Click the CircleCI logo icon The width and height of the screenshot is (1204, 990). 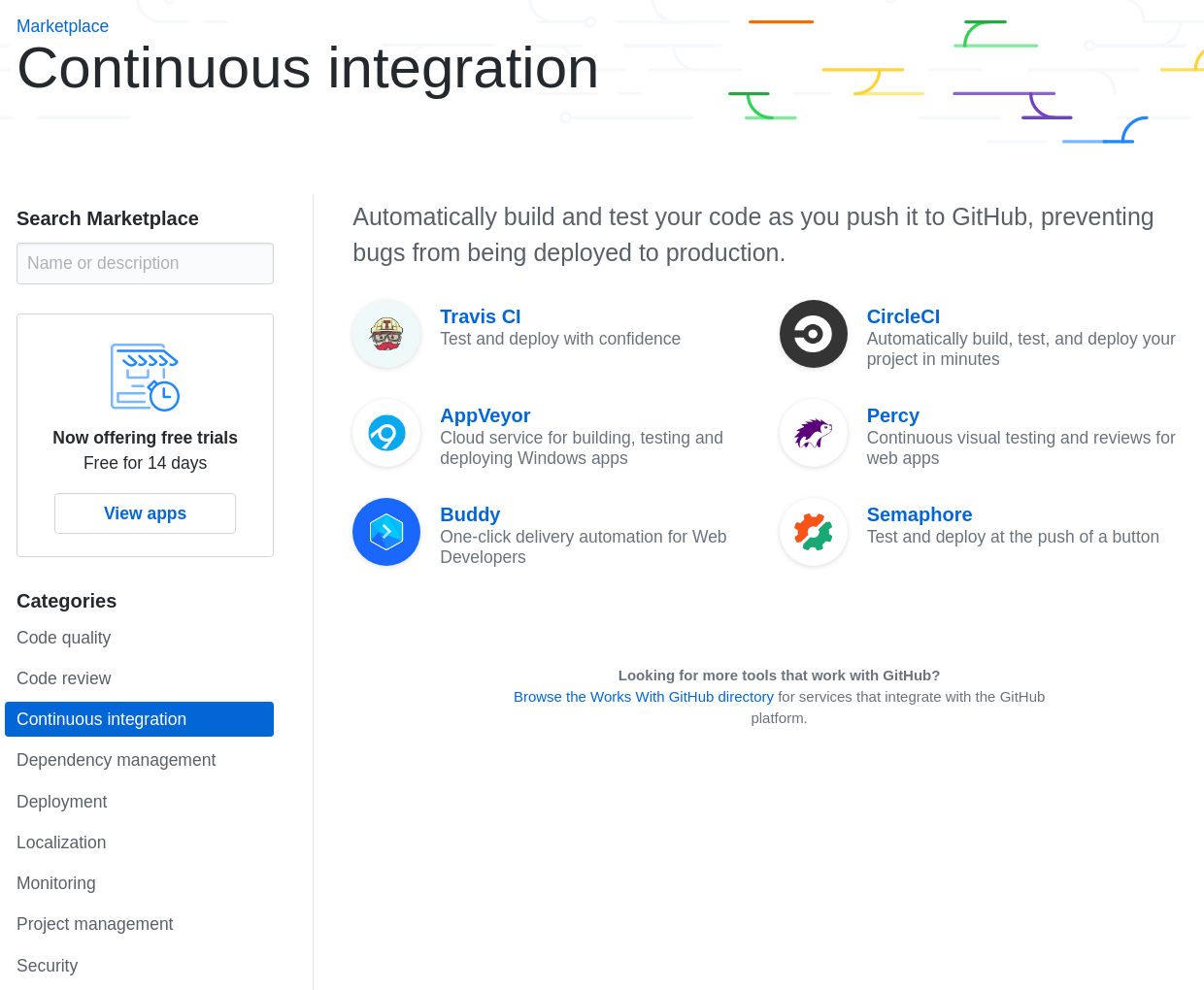pos(814,334)
